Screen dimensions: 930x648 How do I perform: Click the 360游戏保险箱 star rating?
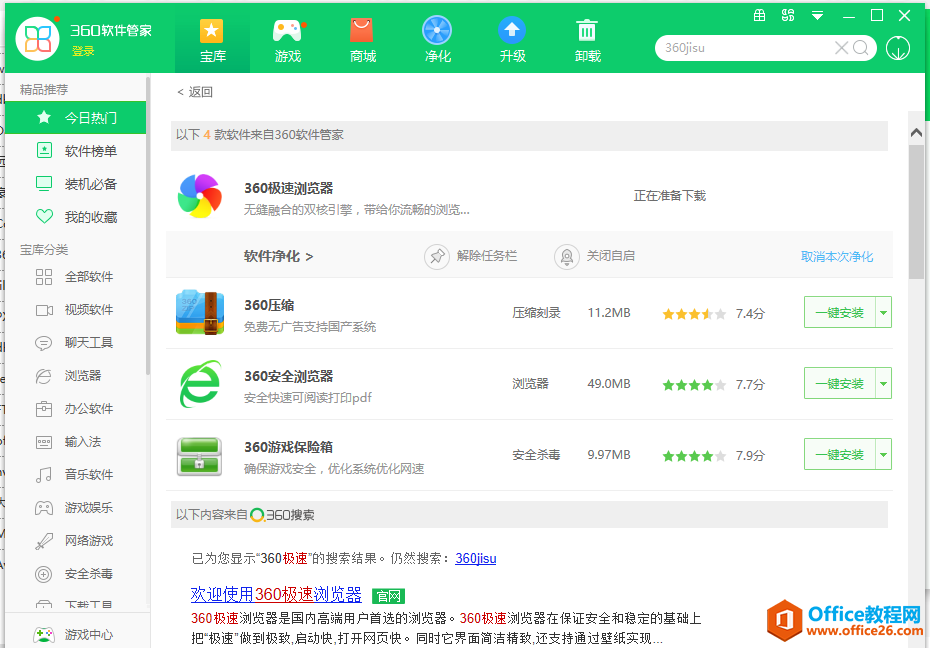pos(694,456)
